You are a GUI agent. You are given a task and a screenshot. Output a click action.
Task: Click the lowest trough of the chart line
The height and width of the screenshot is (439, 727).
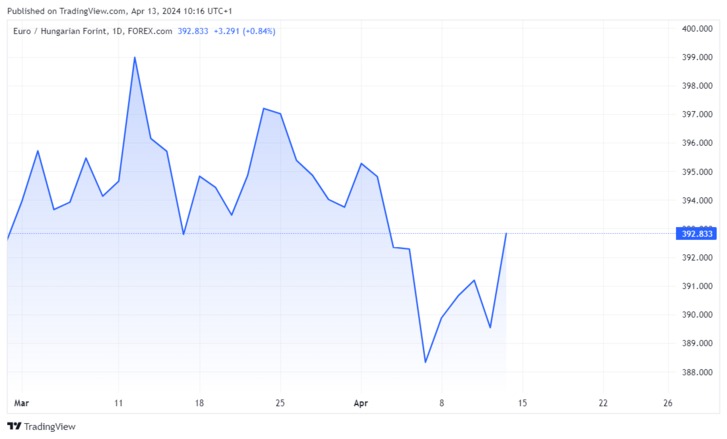coord(426,362)
